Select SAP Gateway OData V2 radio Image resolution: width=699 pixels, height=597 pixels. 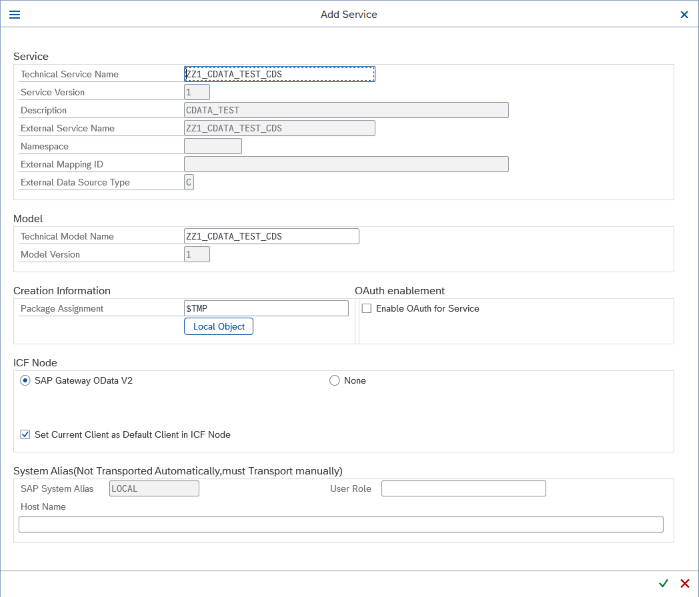[x=25, y=380]
